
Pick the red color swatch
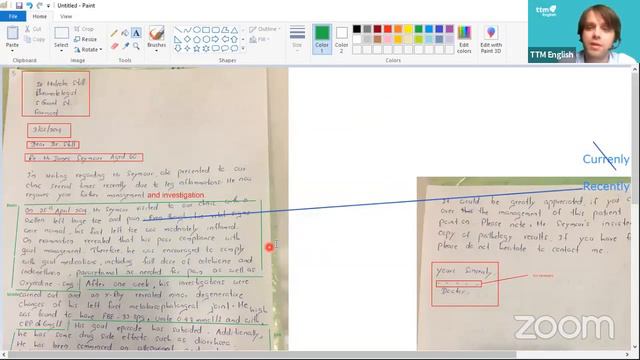click(388, 29)
